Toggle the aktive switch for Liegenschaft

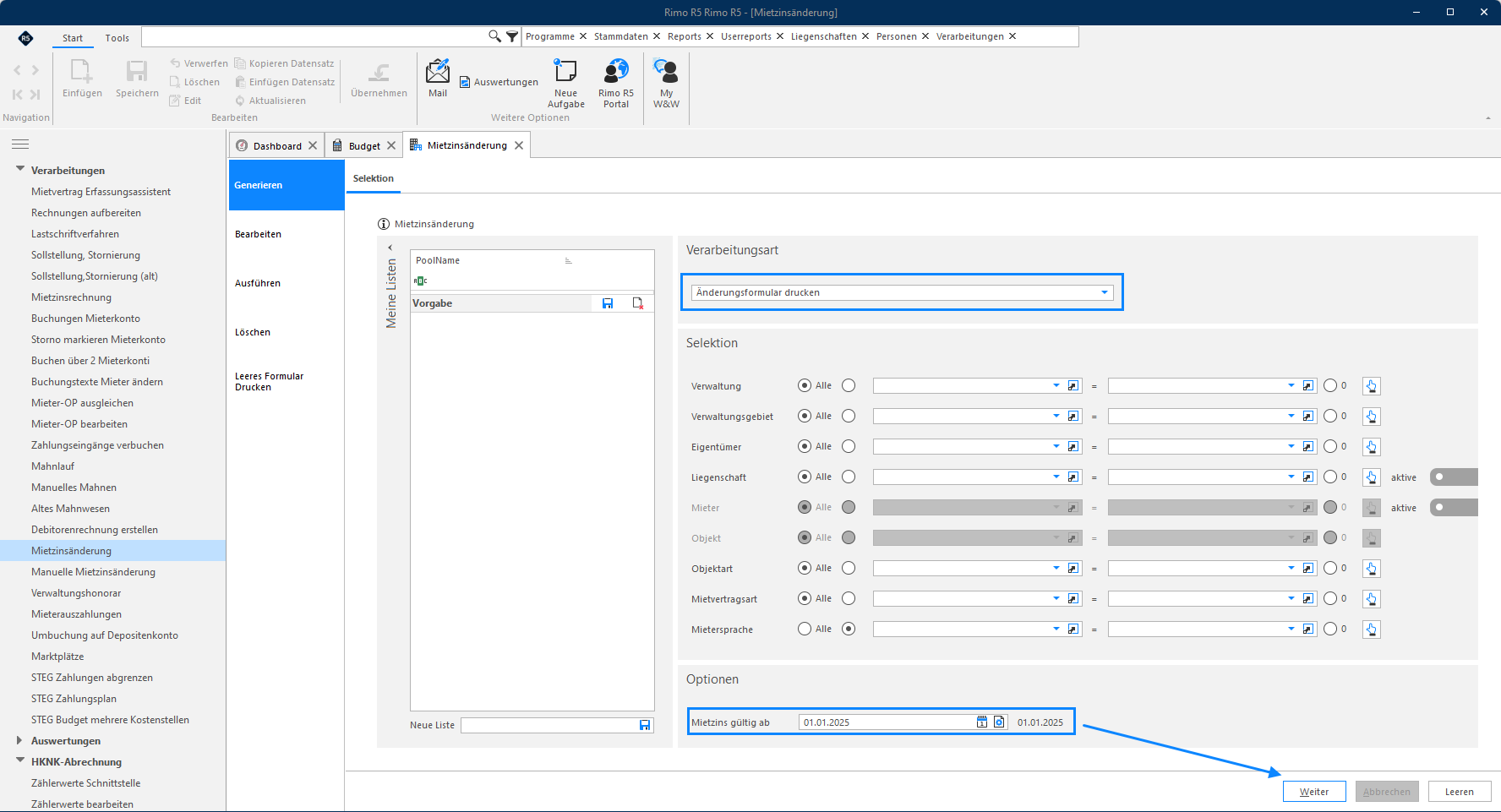(1454, 477)
